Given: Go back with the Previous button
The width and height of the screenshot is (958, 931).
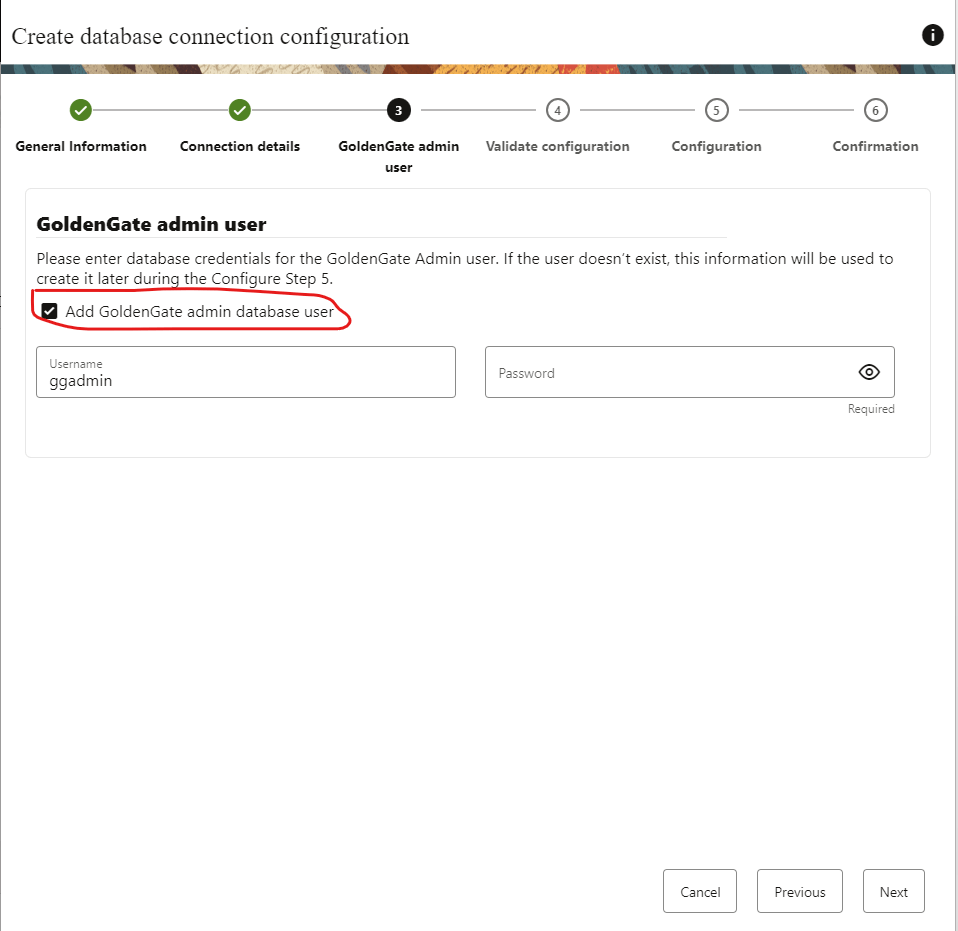Looking at the screenshot, I should (x=799, y=892).
